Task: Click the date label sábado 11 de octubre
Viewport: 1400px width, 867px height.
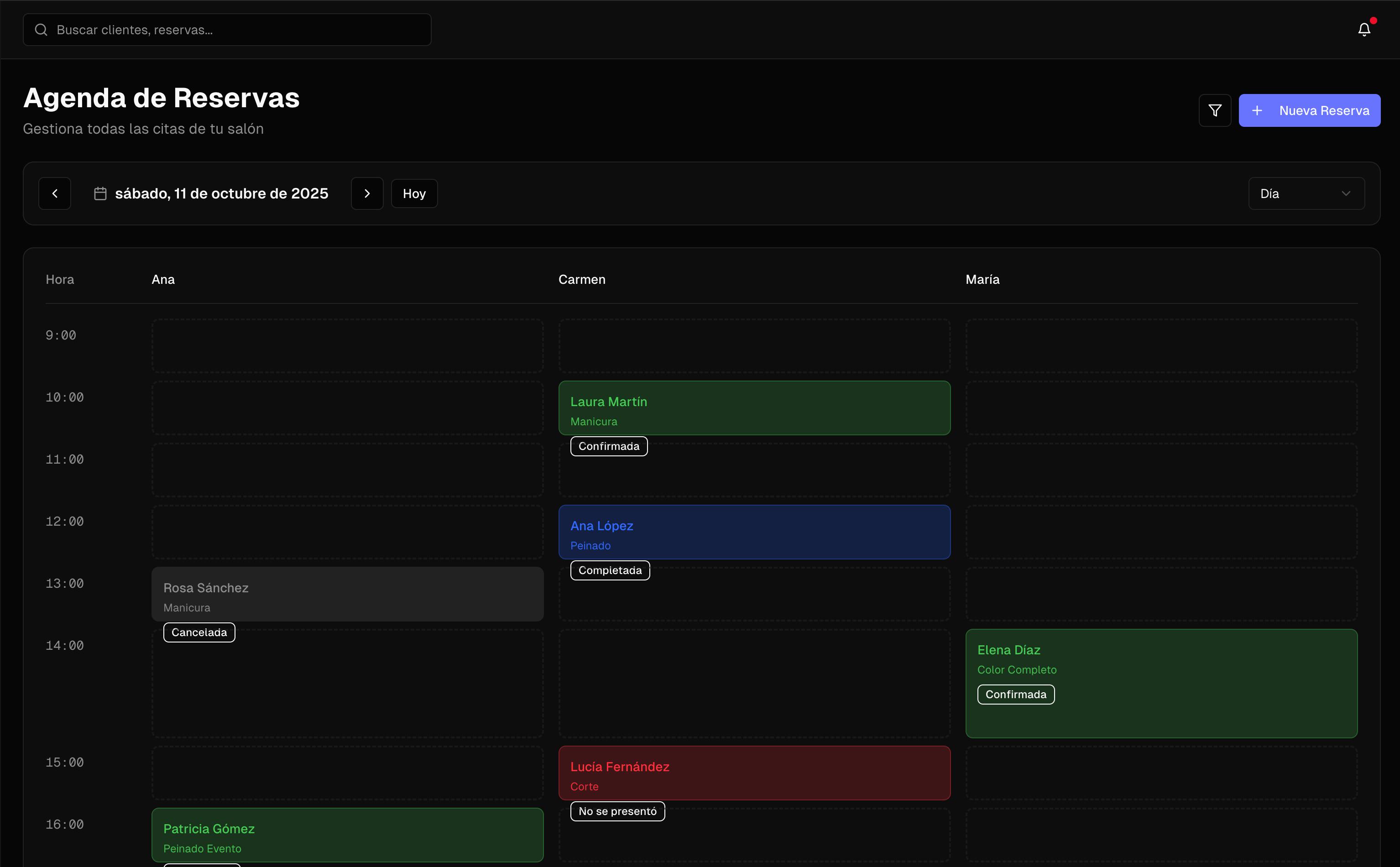Action: point(221,194)
